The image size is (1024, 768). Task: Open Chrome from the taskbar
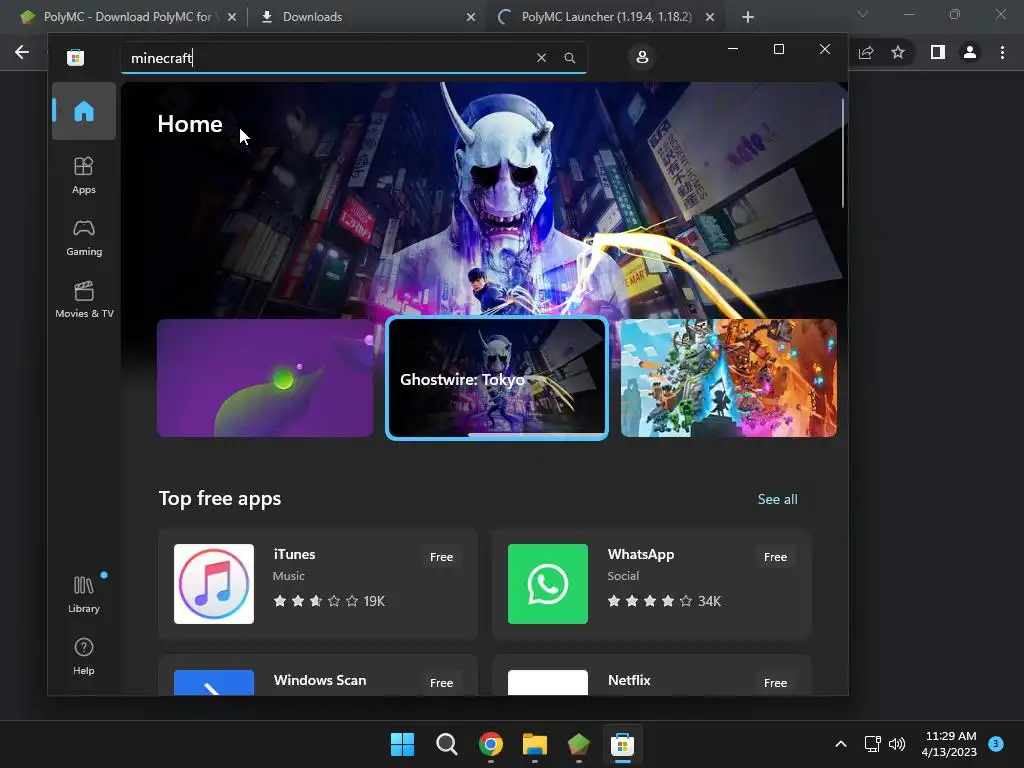pyautogui.click(x=490, y=744)
